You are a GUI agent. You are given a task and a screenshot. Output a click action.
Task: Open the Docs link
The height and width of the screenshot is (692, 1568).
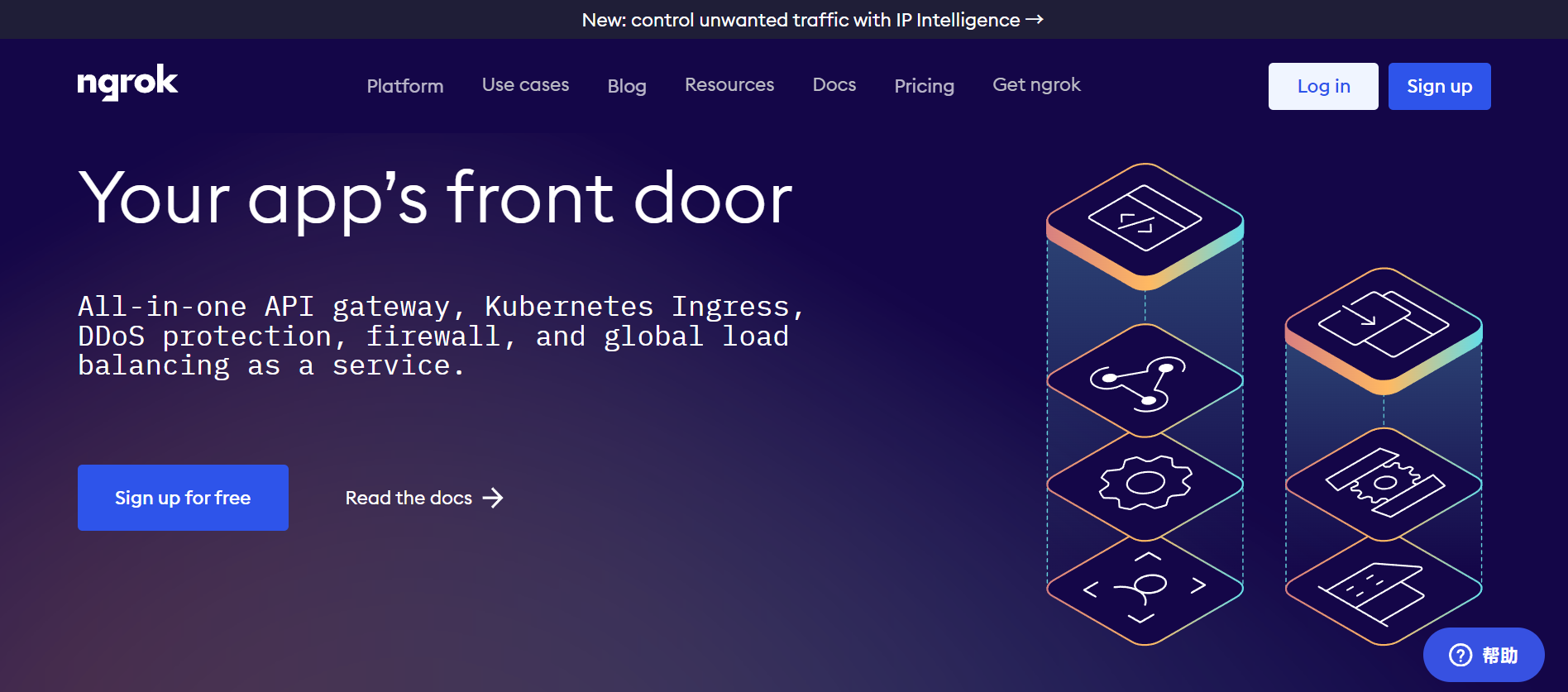coord(834,85)
